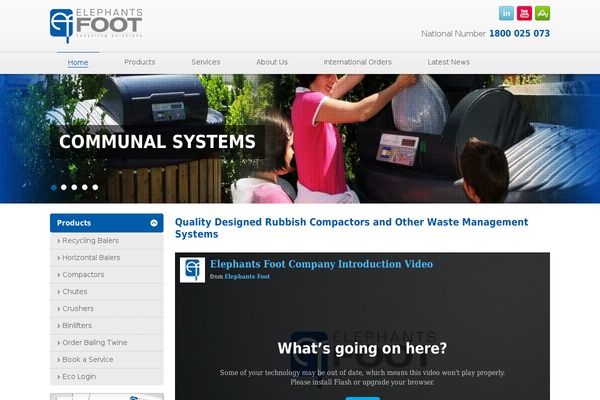This screenshot has width=600, height=400.
Task: Select the second slideshow dot
Action: click(x=64, y=187)
